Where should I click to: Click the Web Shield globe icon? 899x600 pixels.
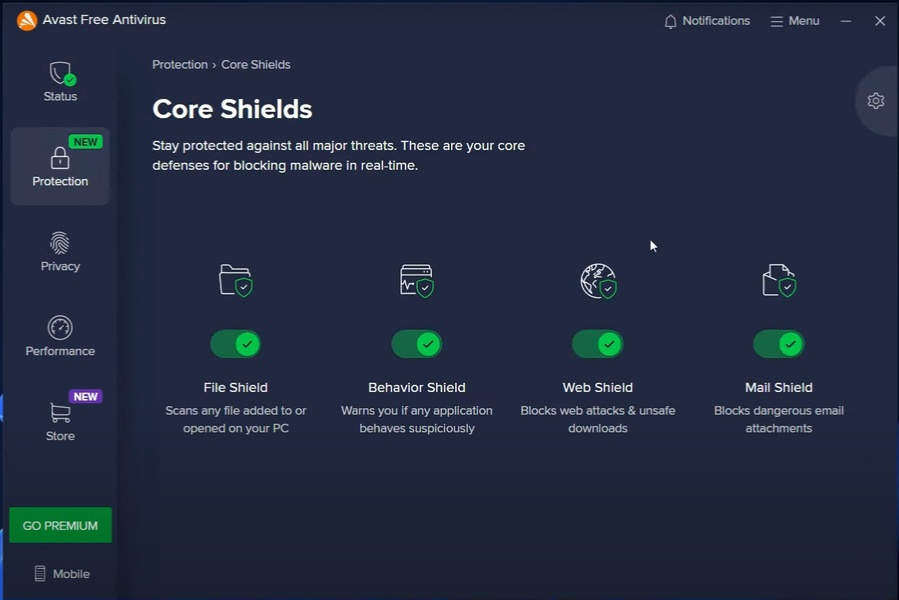598,281
